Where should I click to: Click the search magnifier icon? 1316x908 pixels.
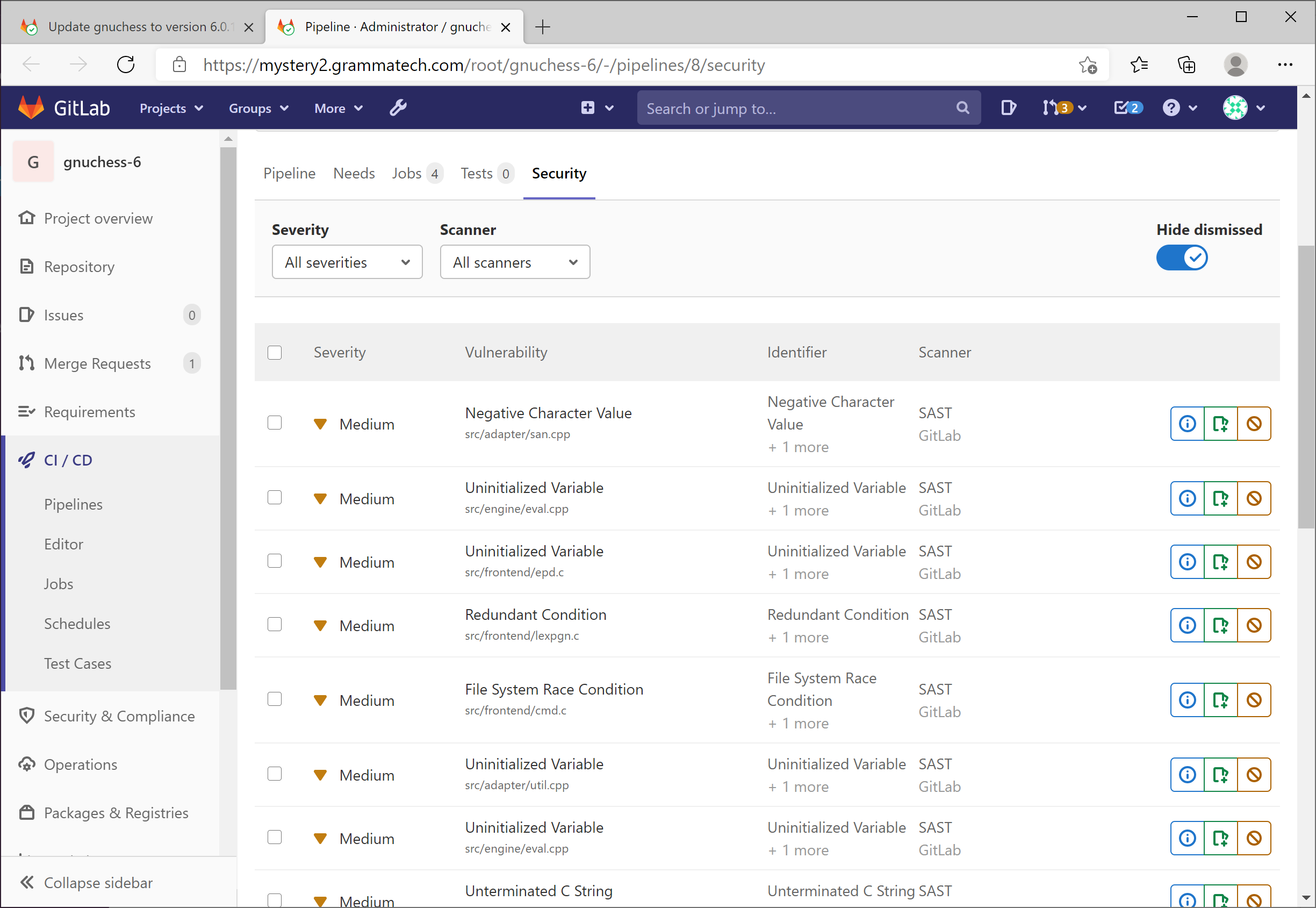pyautogui.click(x=962, y=108)
